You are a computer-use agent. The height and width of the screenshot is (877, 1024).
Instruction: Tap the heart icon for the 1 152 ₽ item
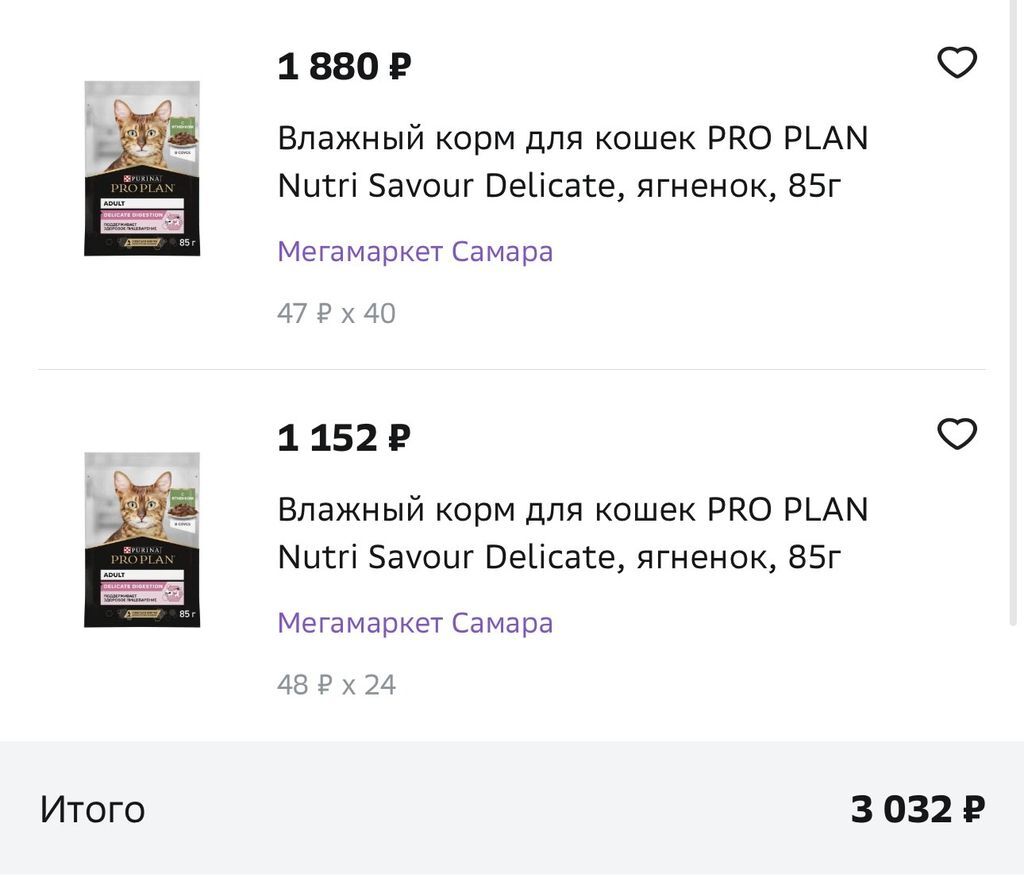[956, 434]
